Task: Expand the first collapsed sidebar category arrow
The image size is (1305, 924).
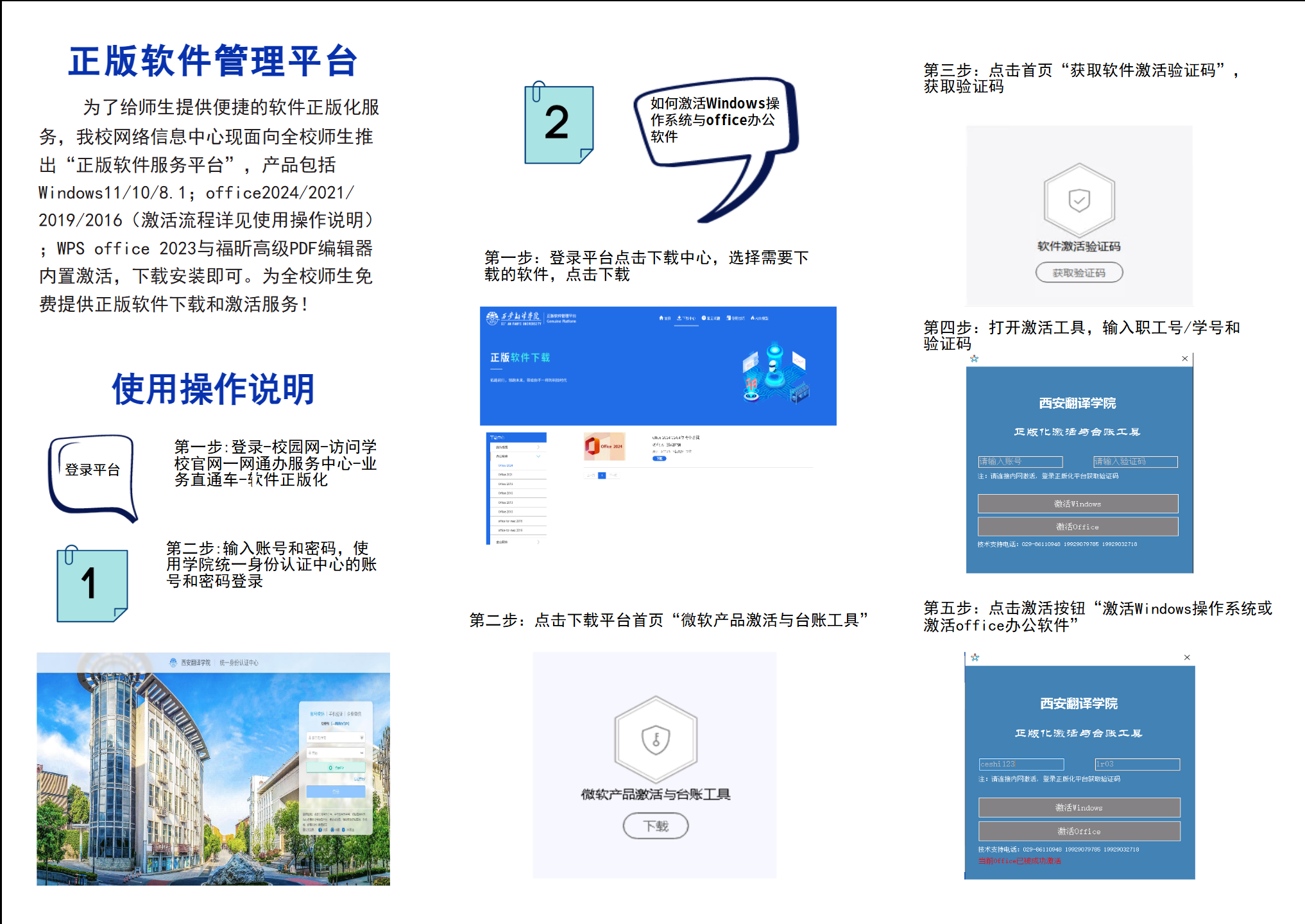Action: pyautogui.click(x=538, y=447)
